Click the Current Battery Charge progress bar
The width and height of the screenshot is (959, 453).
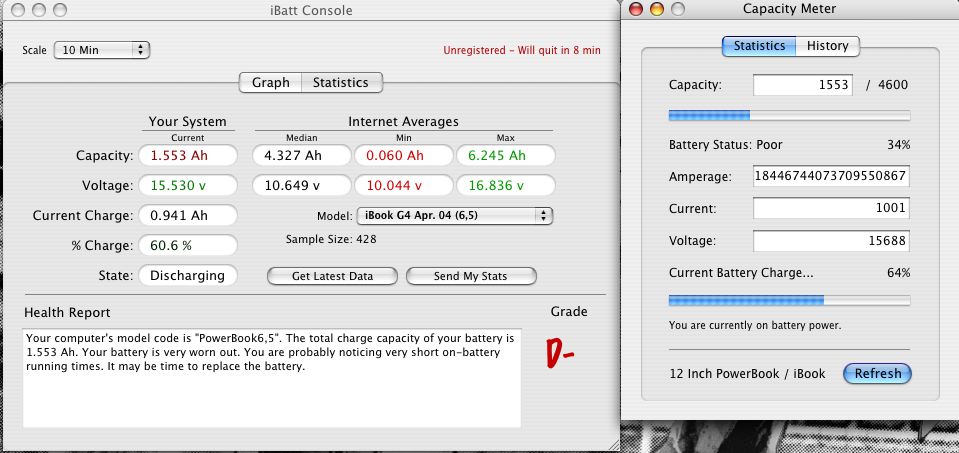tap(789, 300)
